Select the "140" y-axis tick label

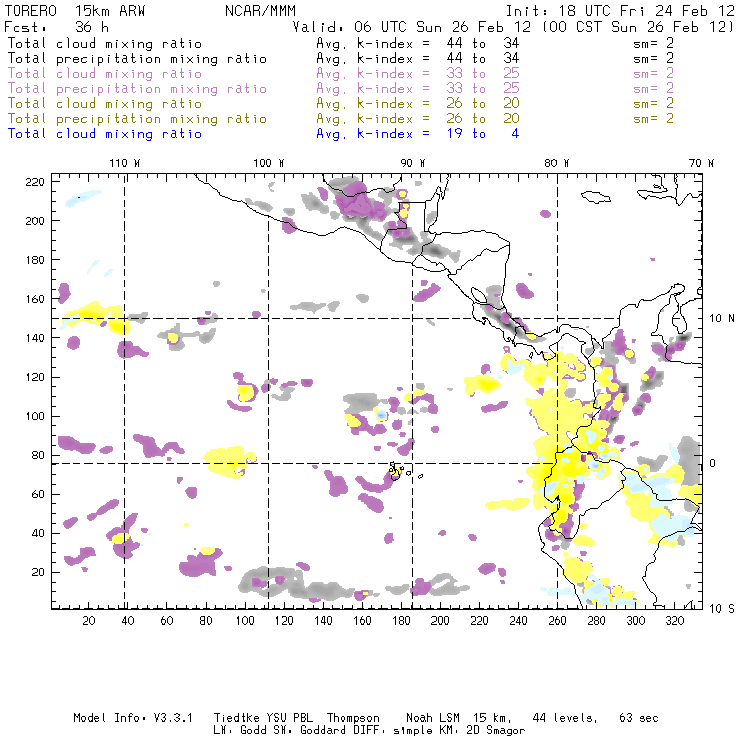click(x=35, y=338)
